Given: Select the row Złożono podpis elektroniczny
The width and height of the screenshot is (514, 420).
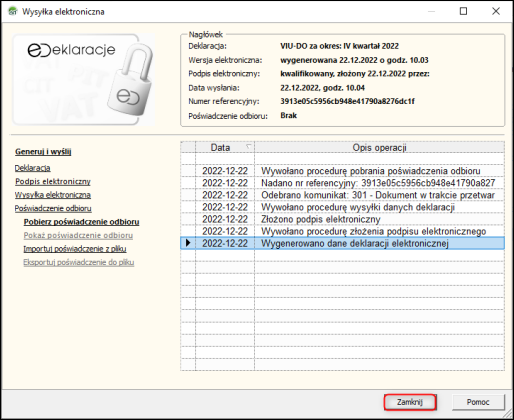Looking at the screenshot, I should tap(342, 219).
